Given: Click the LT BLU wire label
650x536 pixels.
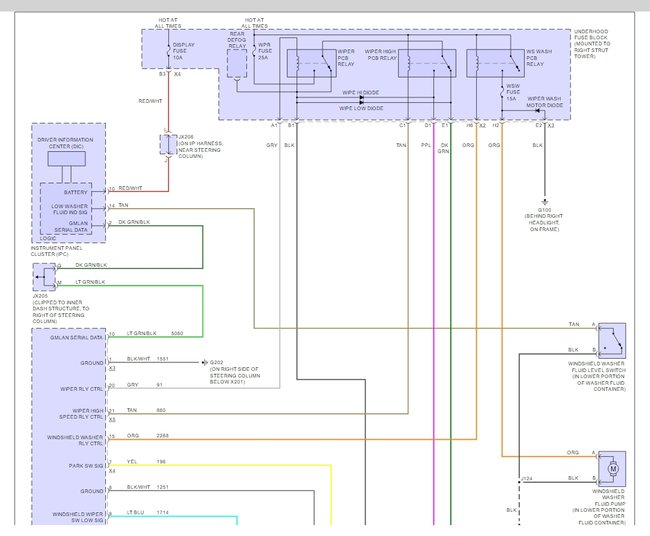Looking at the screenshot, I should click(135, 512).
